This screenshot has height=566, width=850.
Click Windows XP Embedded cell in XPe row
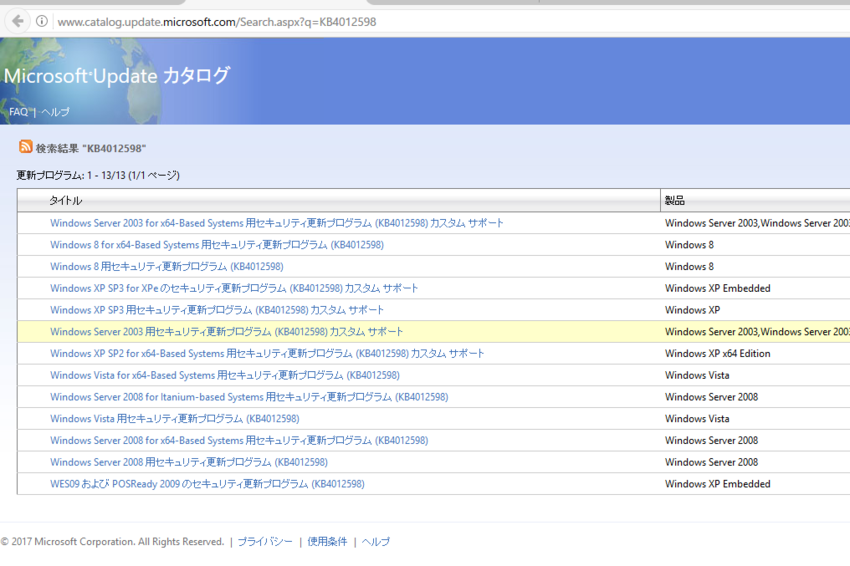(x=717, y=288)
